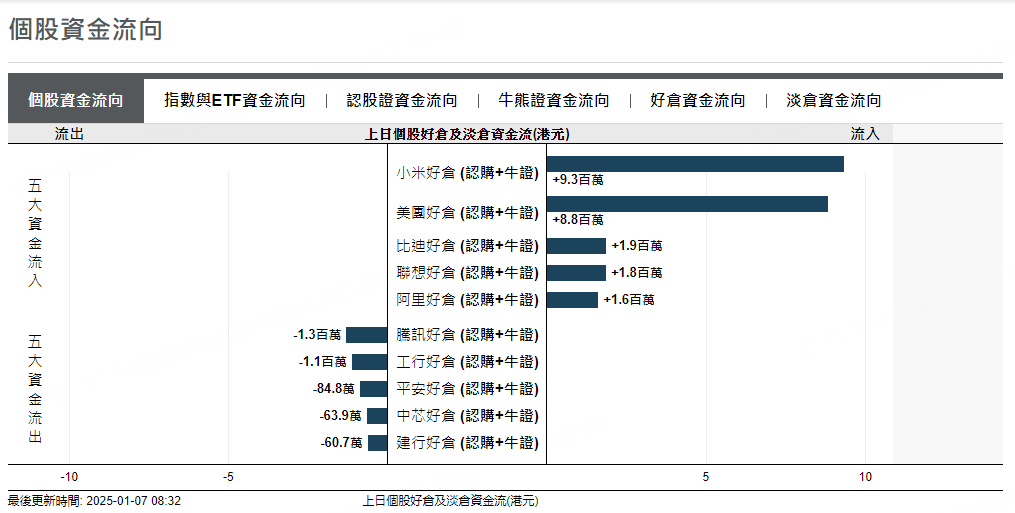Click the -5 axis tick label
The width and height of the screenshot is (1015, 513).
pos(229,477)
